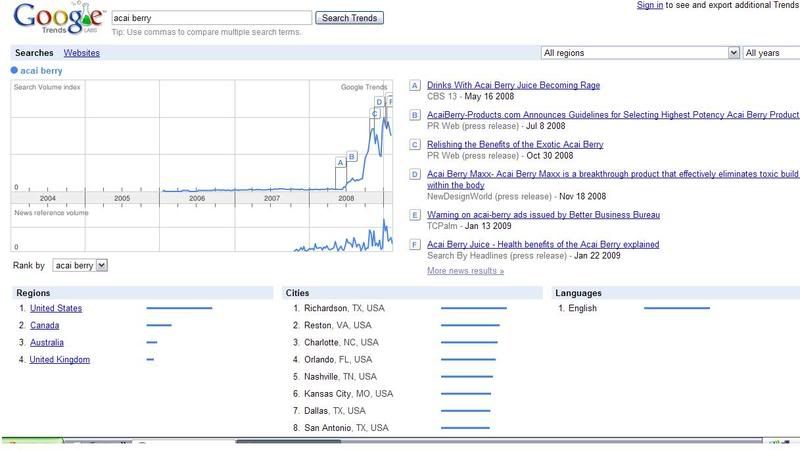Screen dimensions: 800x450
Task: Open the United States region link
Action: pos(56,308)
